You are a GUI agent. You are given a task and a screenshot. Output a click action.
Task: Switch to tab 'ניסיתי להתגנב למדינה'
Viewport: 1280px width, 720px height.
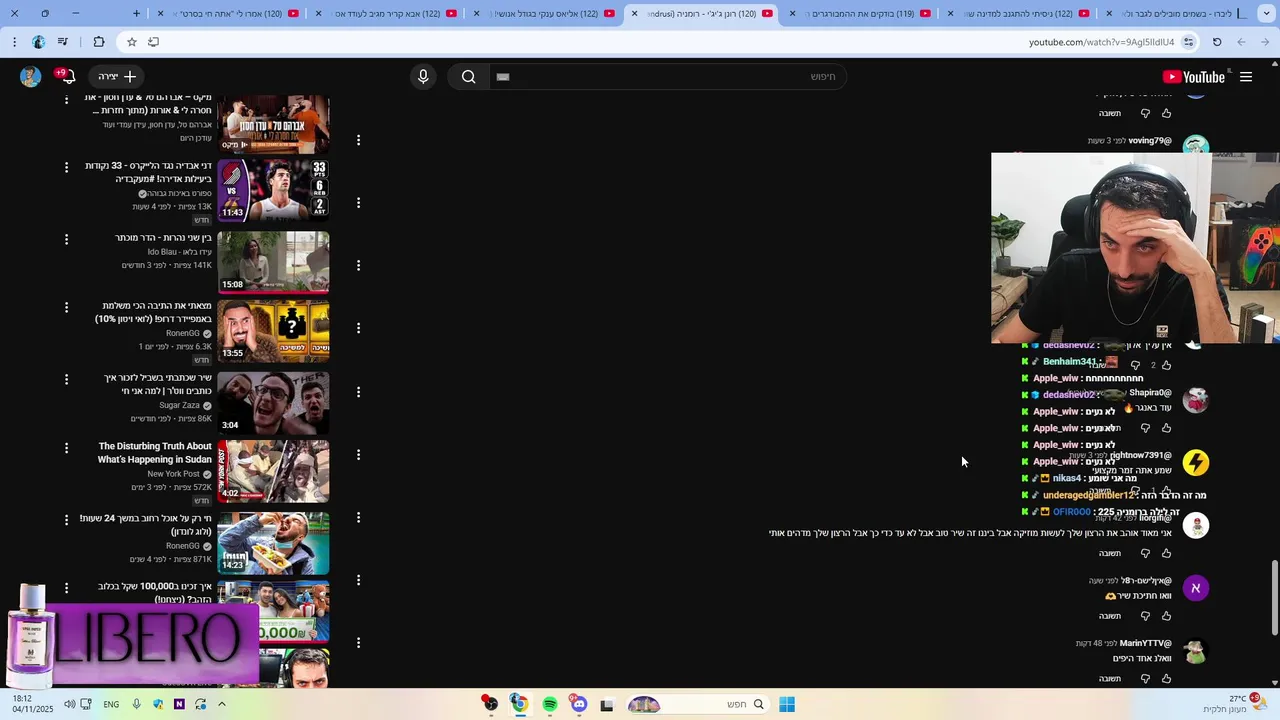click(x=1017, y=14)
